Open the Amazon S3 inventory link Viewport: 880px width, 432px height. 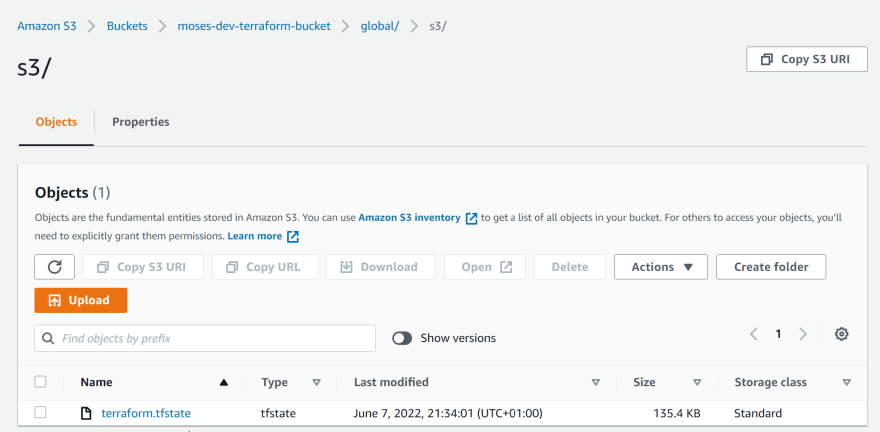coord(409,218)
